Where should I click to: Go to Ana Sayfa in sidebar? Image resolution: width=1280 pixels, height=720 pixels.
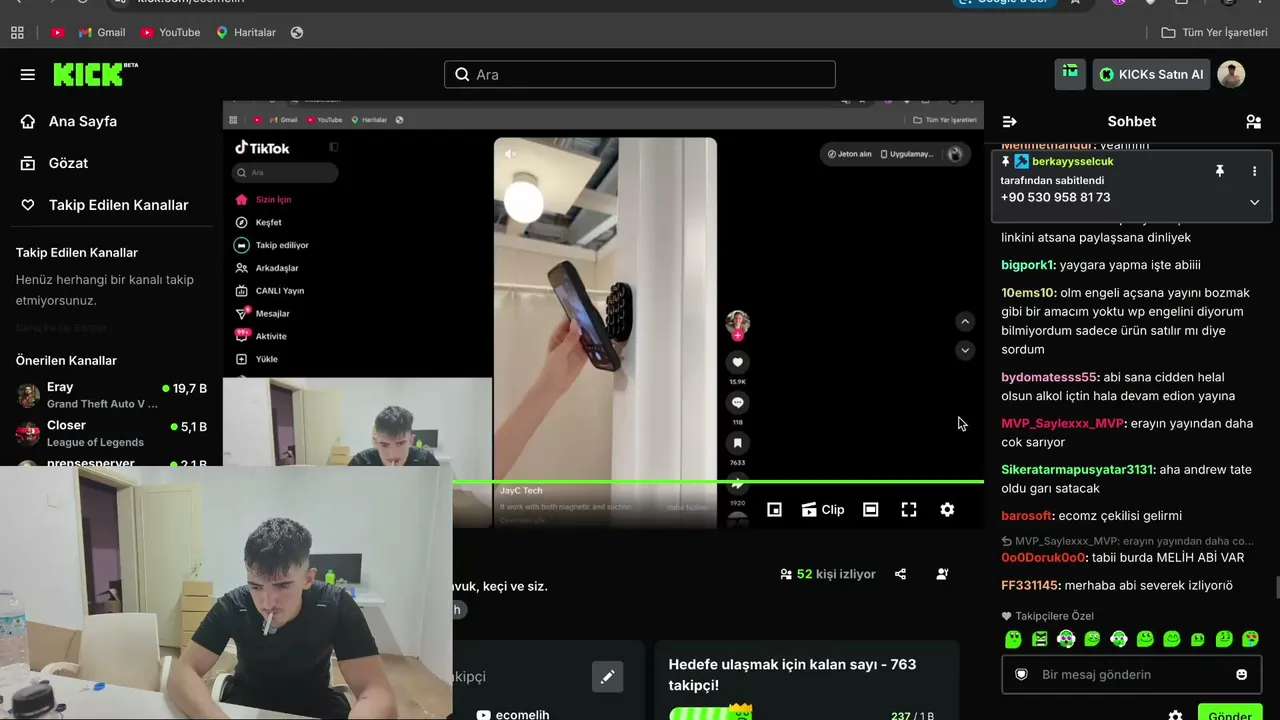68,121
